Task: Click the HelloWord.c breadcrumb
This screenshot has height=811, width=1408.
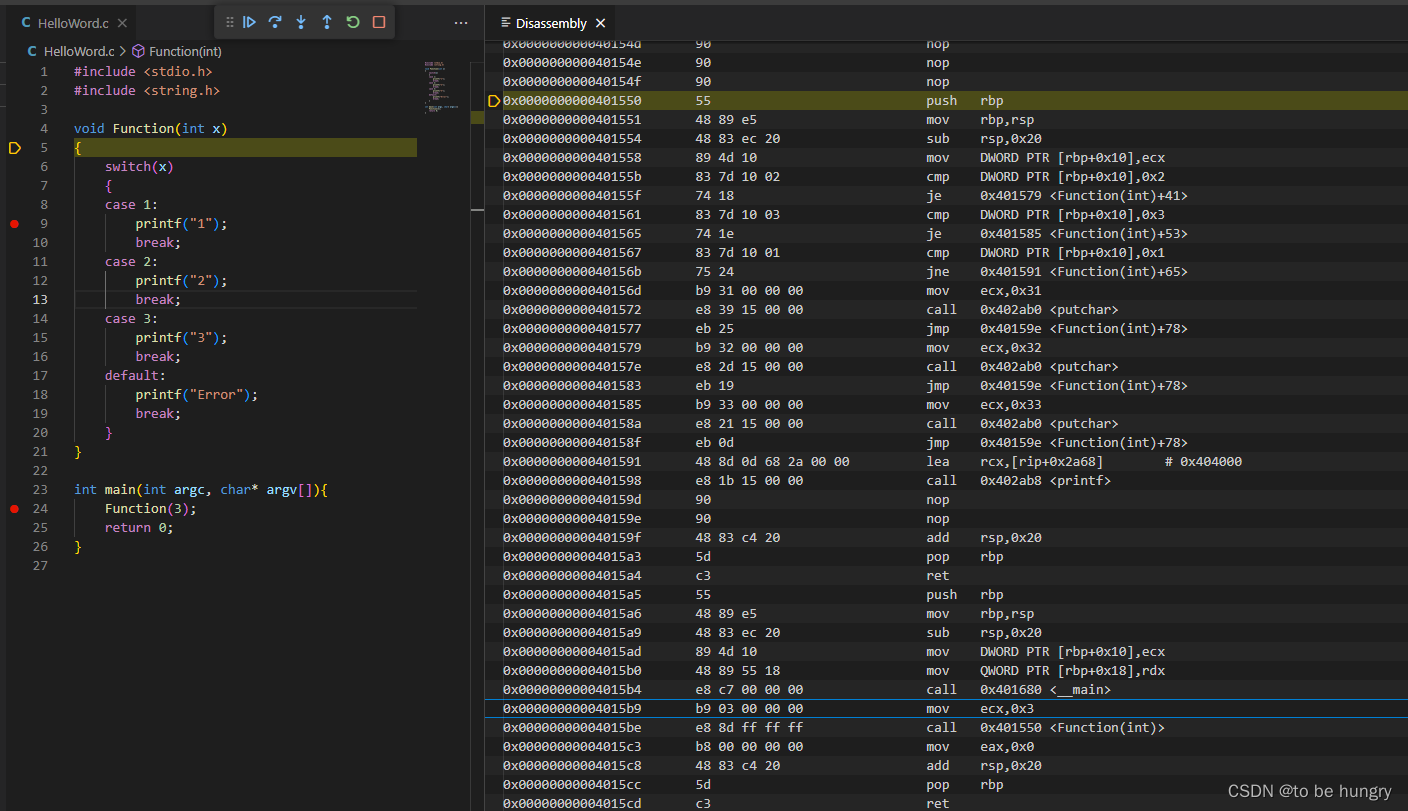Action: tap(79, 51)
